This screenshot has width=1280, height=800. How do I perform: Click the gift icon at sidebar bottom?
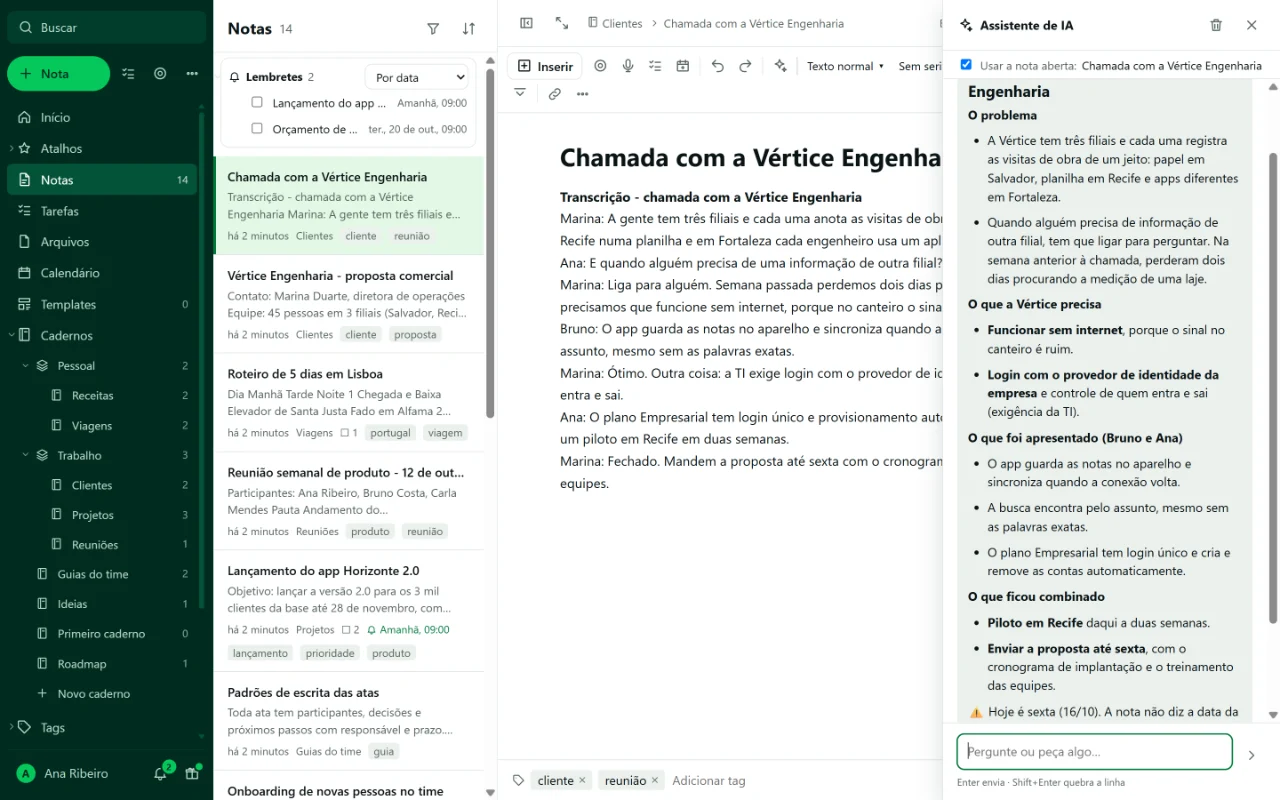click(192, 773)
